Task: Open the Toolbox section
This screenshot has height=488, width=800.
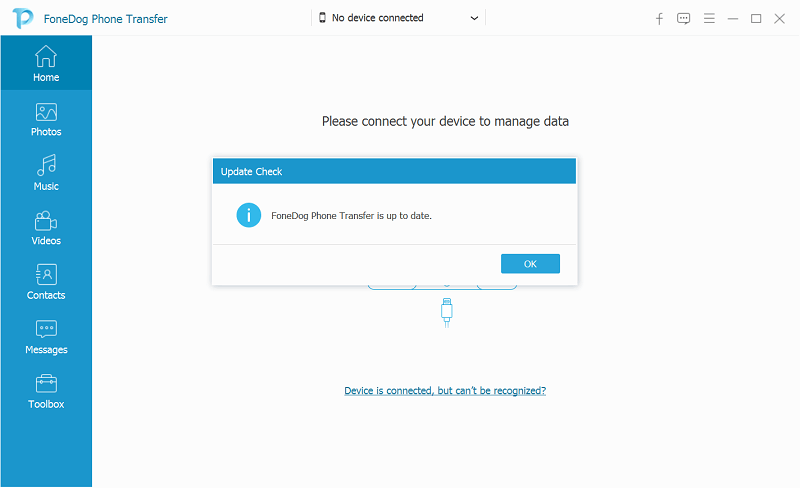Action: click(x=46, y=391)
